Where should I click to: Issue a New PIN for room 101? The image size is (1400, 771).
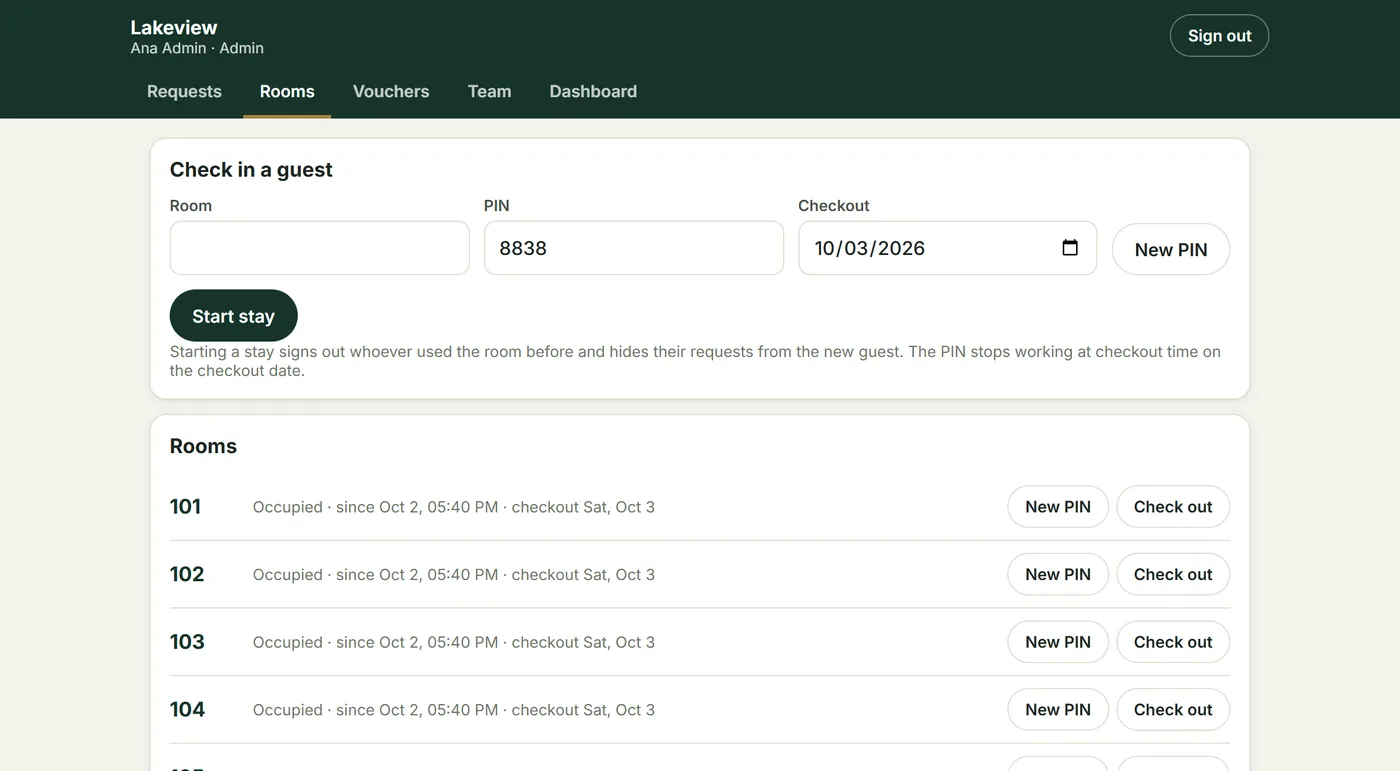click(x=1058, y=507)
